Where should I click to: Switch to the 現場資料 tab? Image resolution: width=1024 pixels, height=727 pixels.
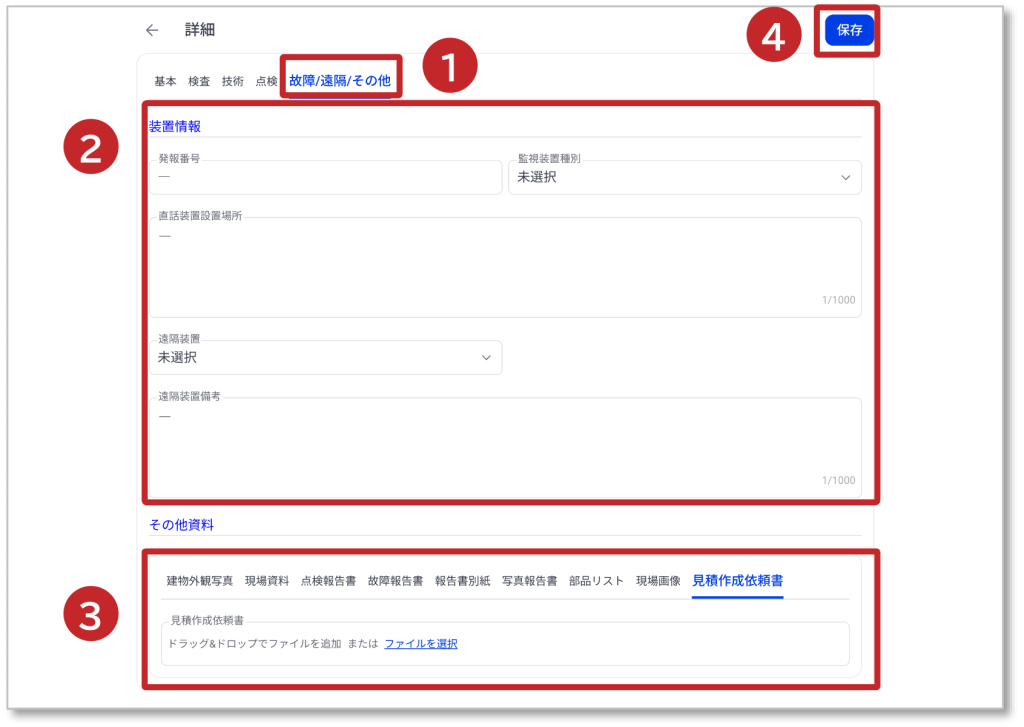pos(267,581)
